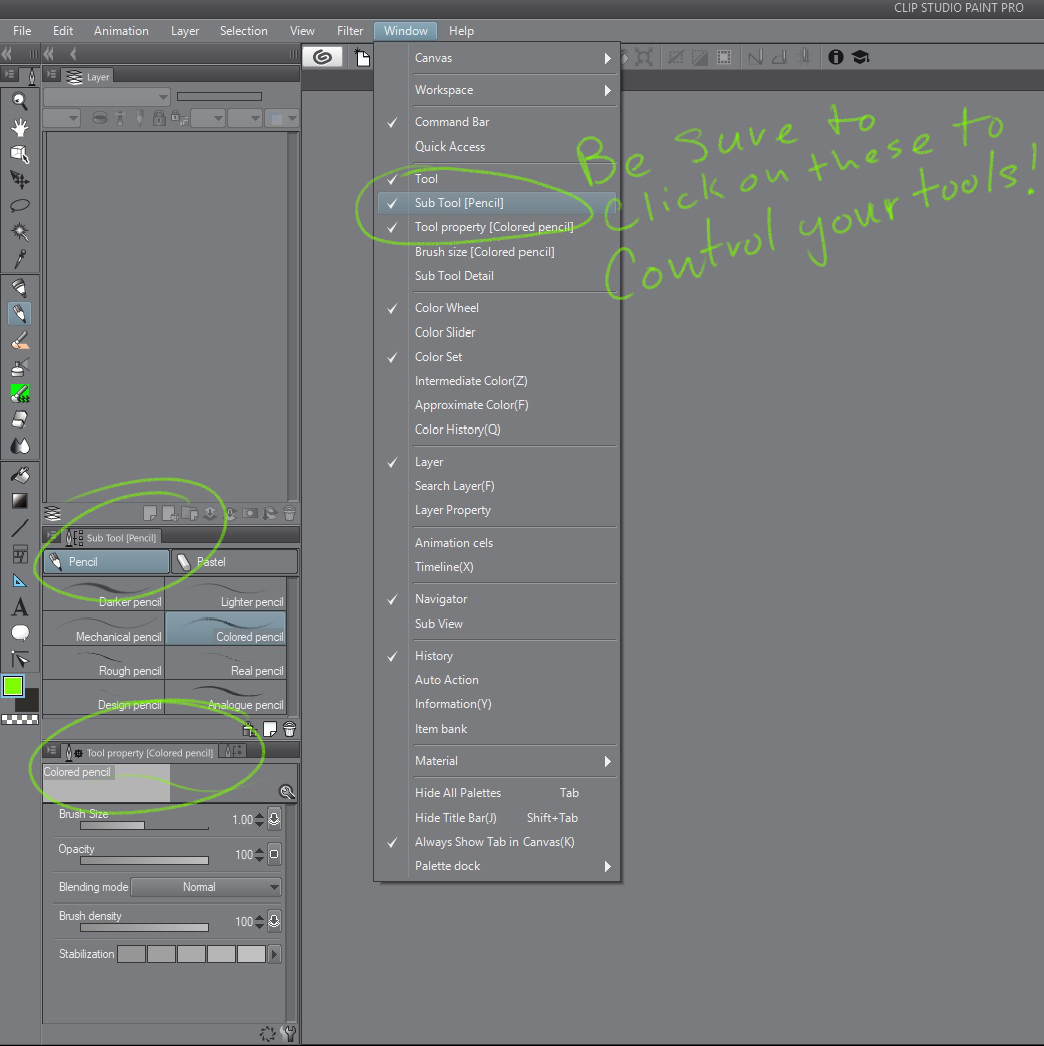Choose the Lighter pencil sub tool
1044x1046 pixels.
click(x=225, y=594)
